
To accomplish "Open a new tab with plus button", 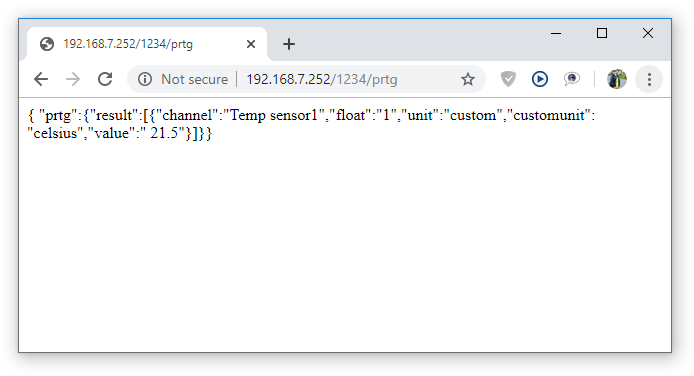I will (289, 44).
